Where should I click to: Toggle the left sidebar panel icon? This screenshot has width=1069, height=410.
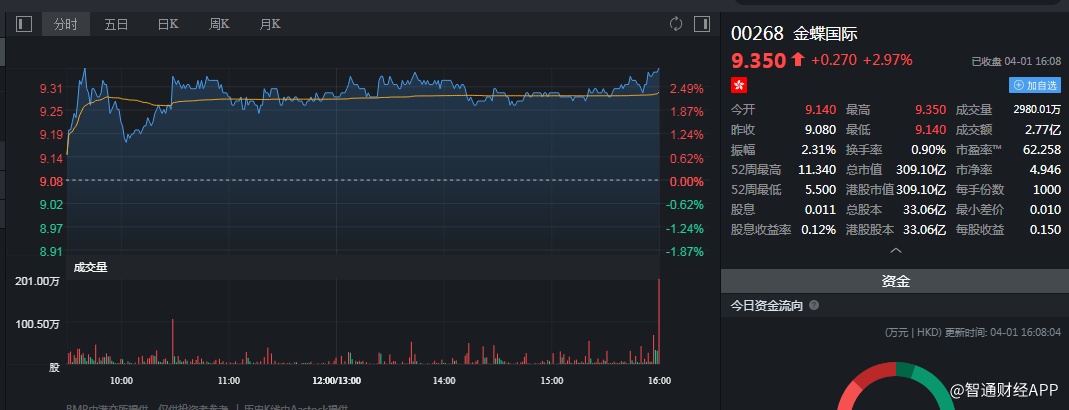coord(25,24)
